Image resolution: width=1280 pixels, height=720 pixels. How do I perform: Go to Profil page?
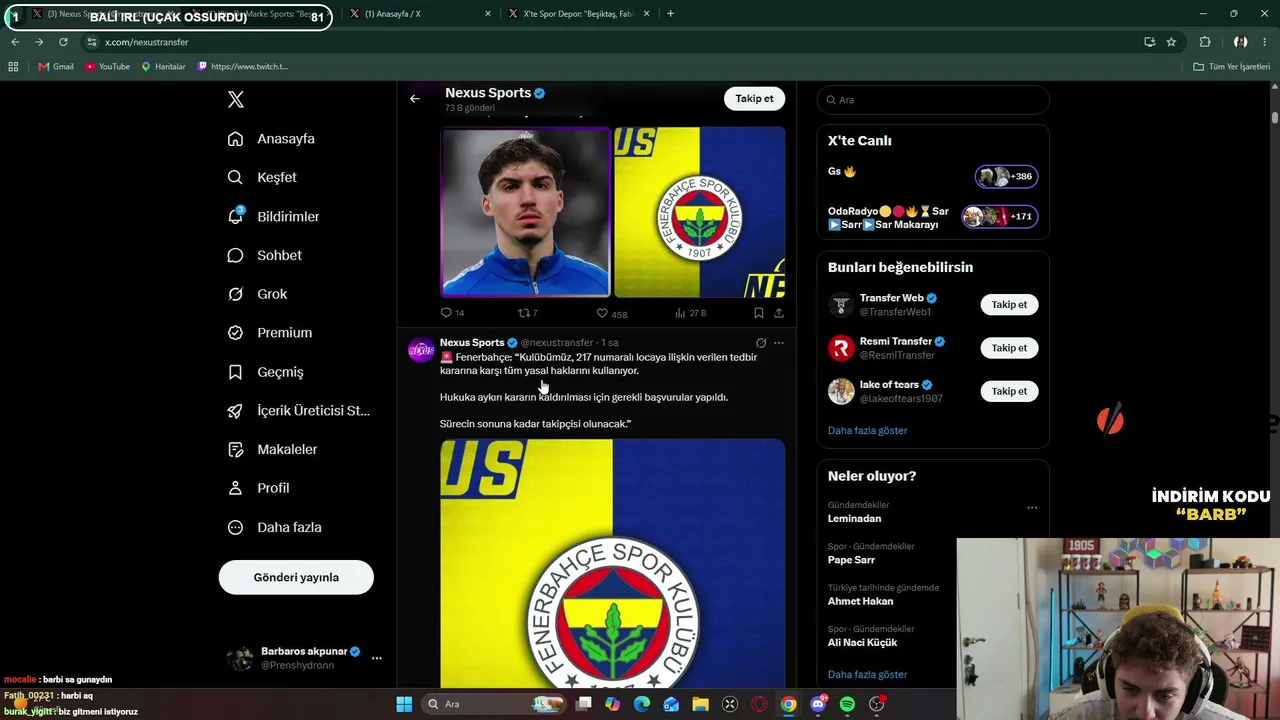tap(258, 488)
